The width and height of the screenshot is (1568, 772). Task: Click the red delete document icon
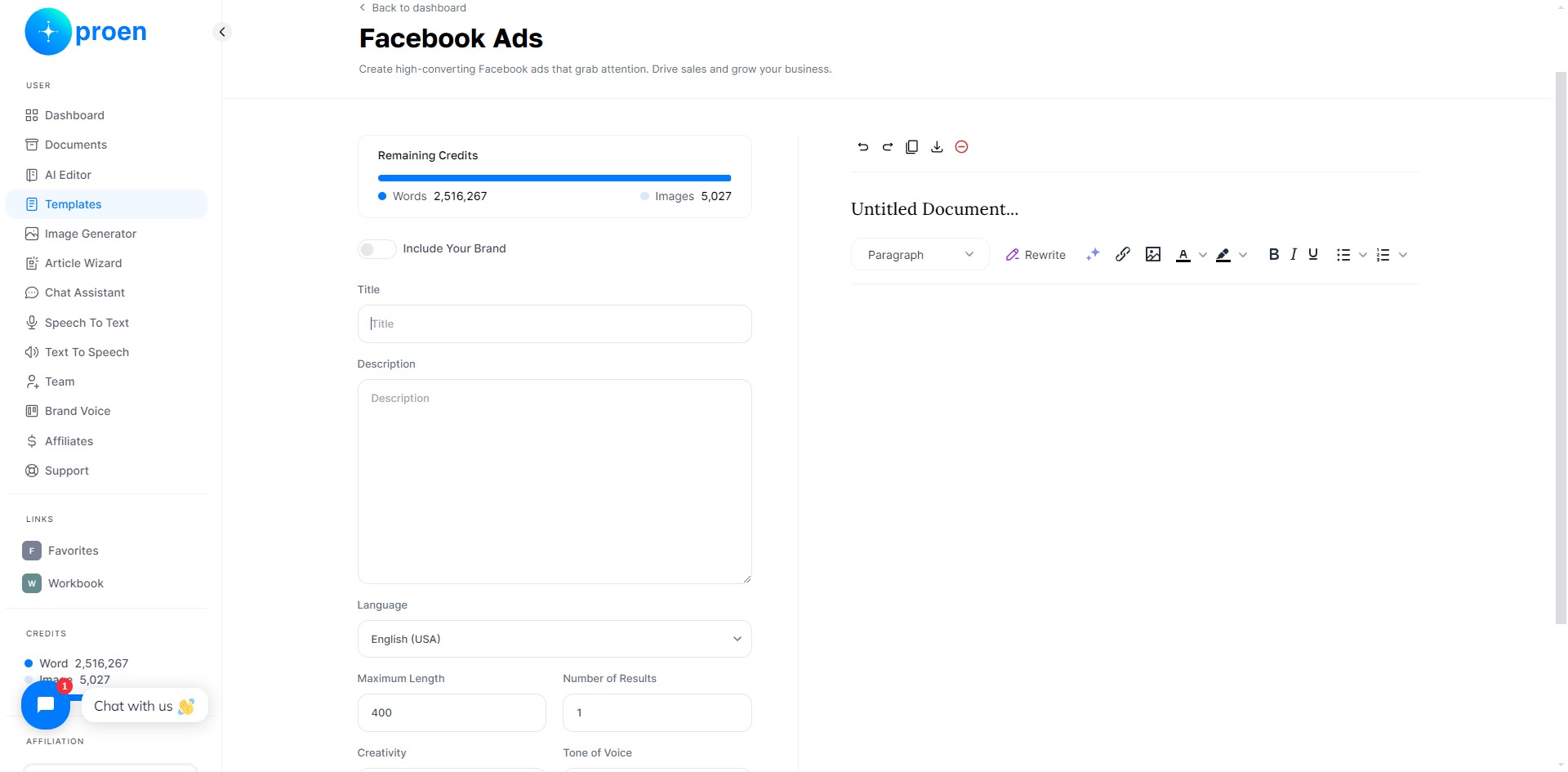[962, 147]
